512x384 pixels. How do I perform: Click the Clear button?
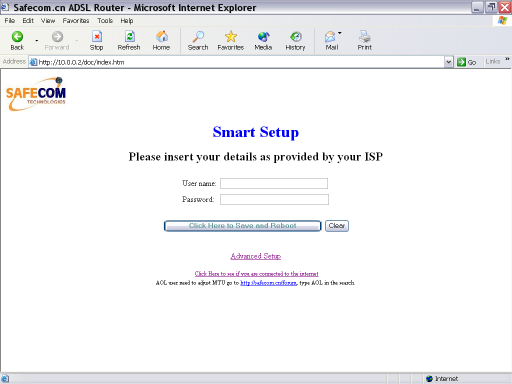tap(337, 226)
